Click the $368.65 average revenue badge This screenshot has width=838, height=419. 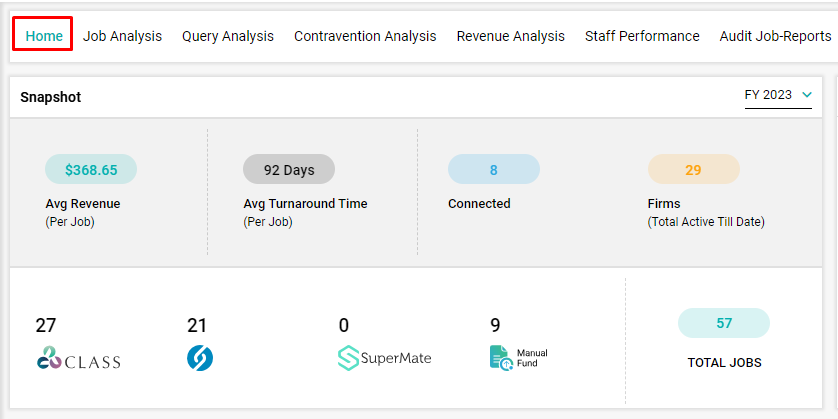[x=91, y=169]
